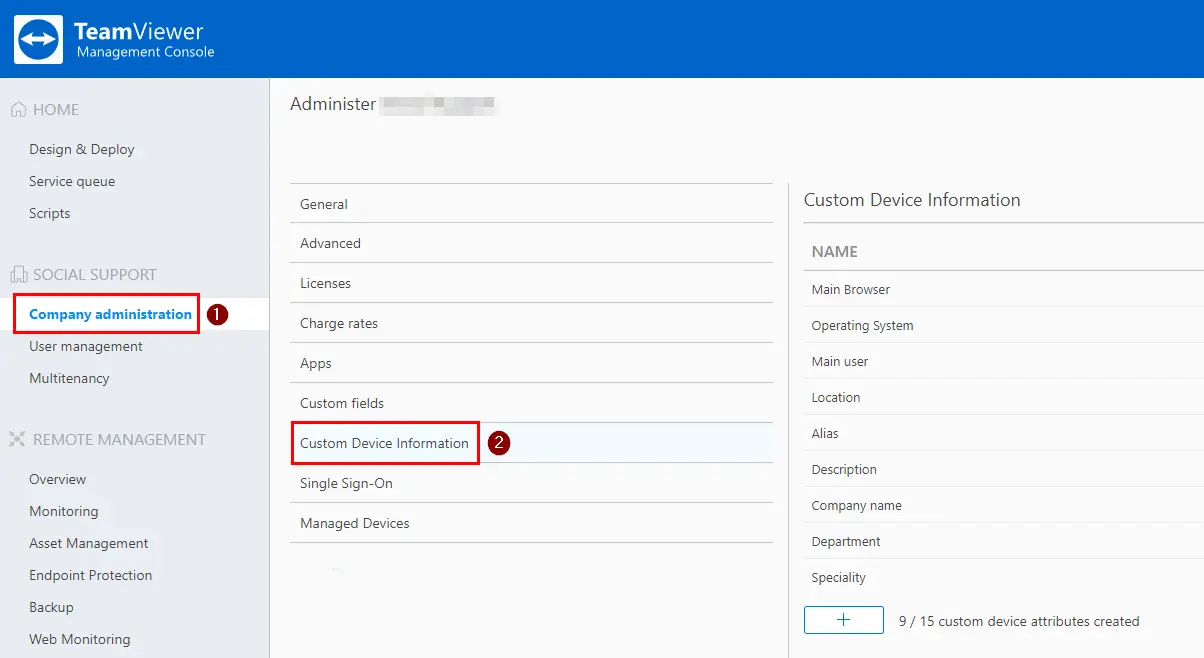This screenshot has height=658, width=1204.
Task: Open Design & Deploy
Action: [82, 149]
